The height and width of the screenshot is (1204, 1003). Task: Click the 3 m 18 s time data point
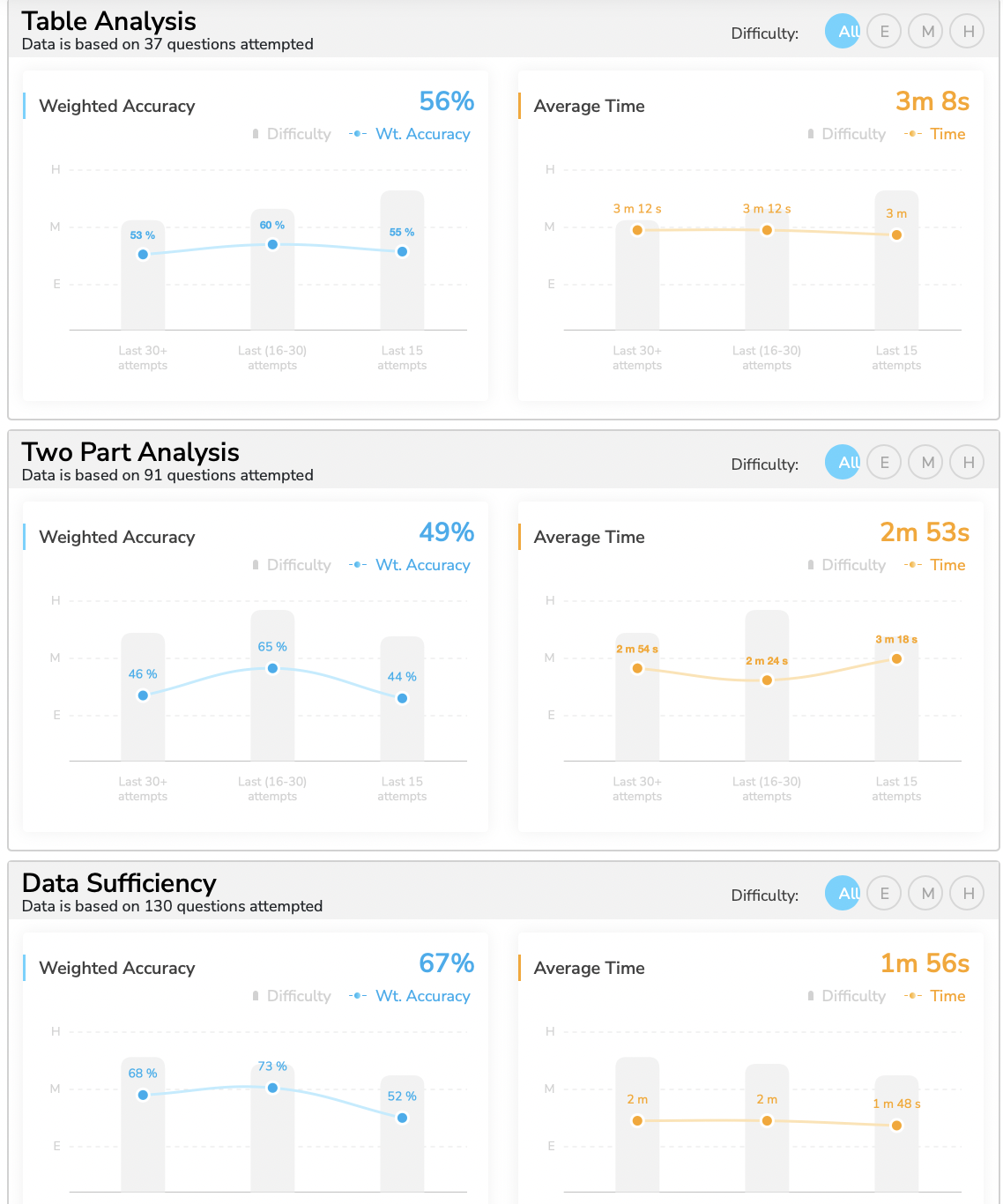[x=896, y=658]
